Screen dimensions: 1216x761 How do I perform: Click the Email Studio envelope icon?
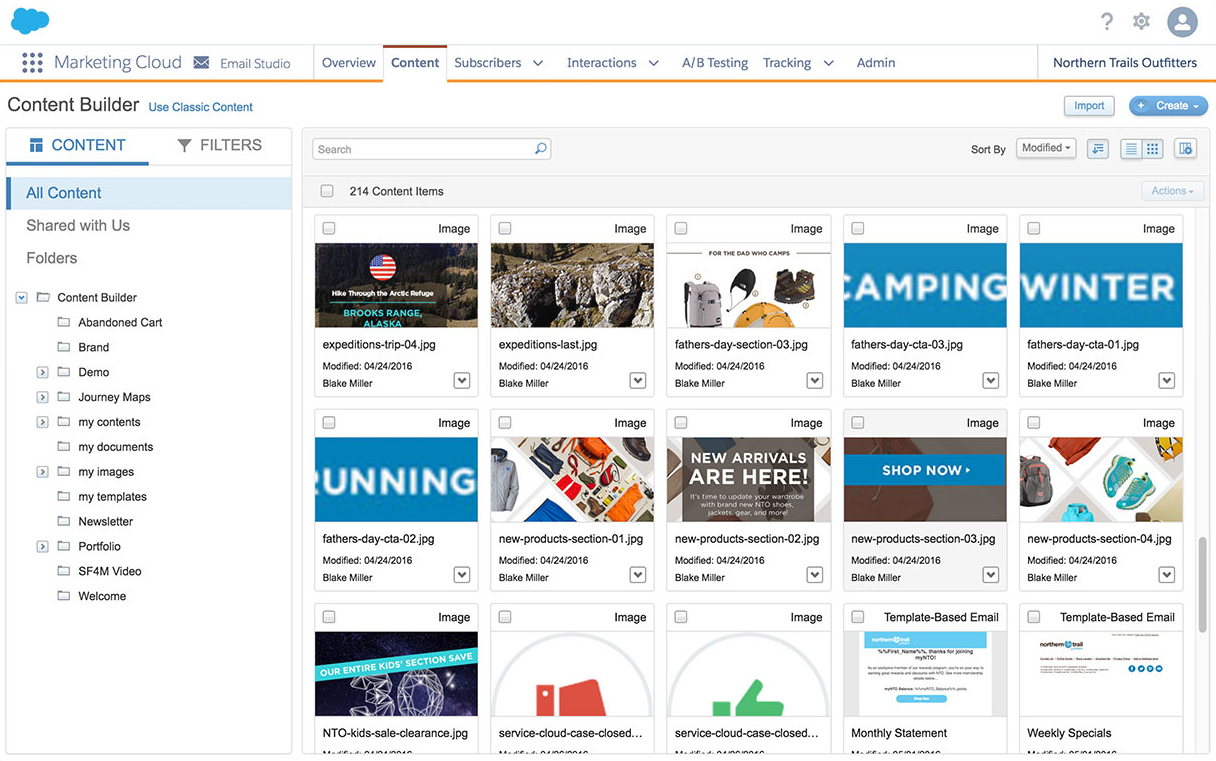point(201,62)
